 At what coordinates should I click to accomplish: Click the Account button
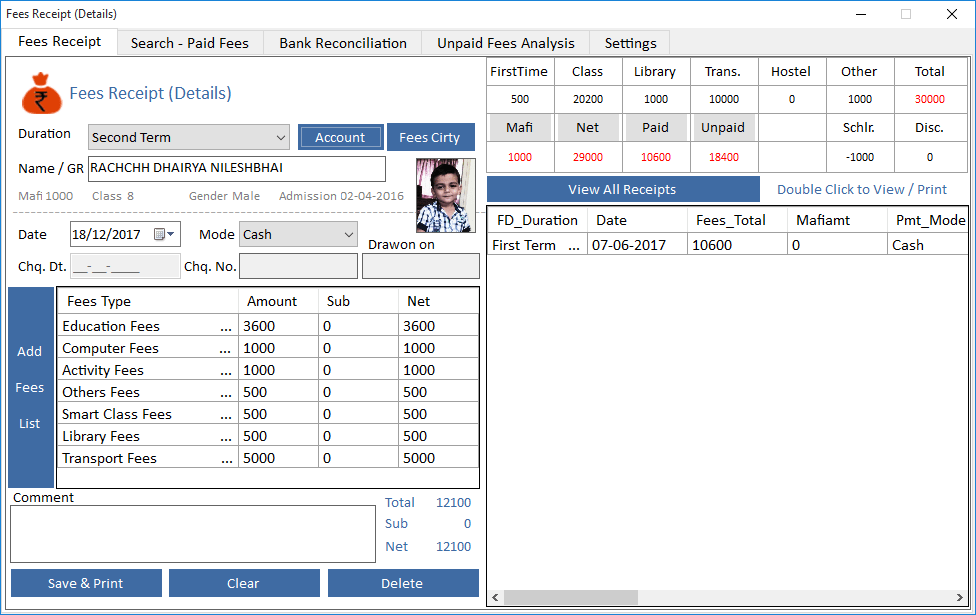340,137
